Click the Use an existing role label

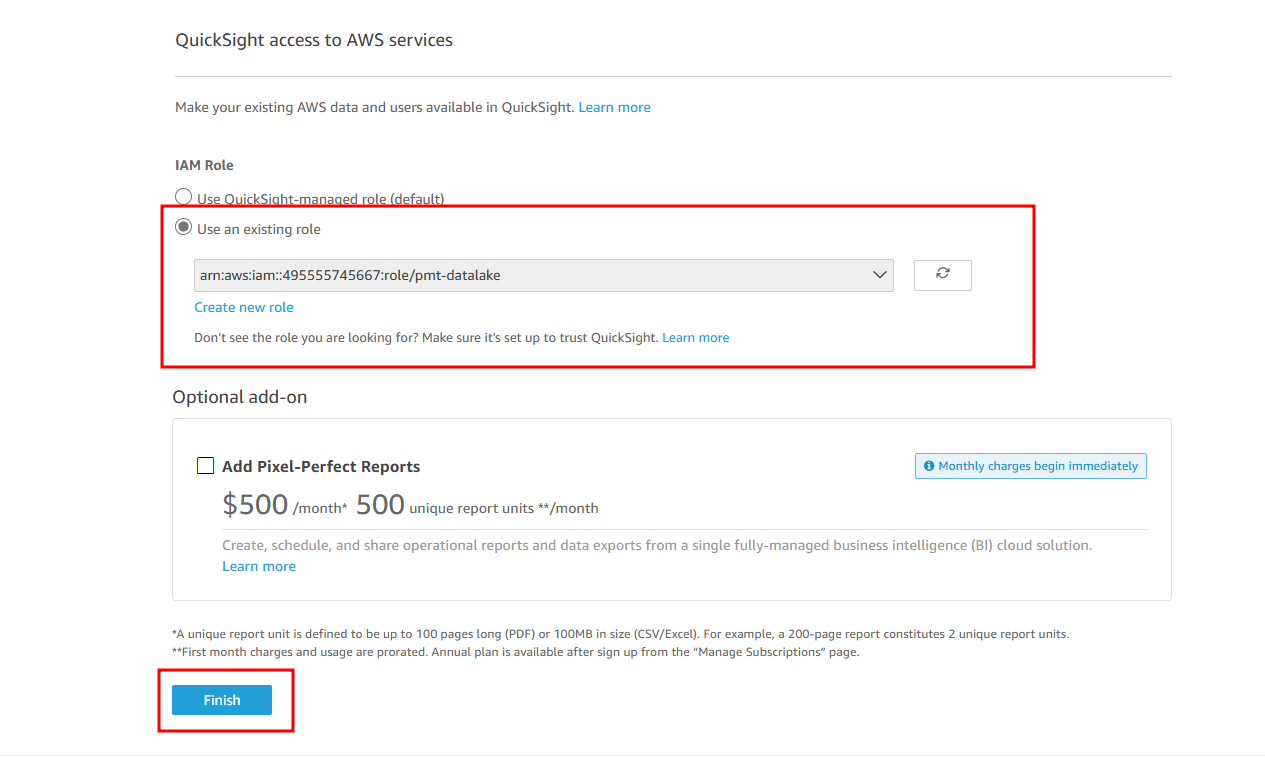259,229
